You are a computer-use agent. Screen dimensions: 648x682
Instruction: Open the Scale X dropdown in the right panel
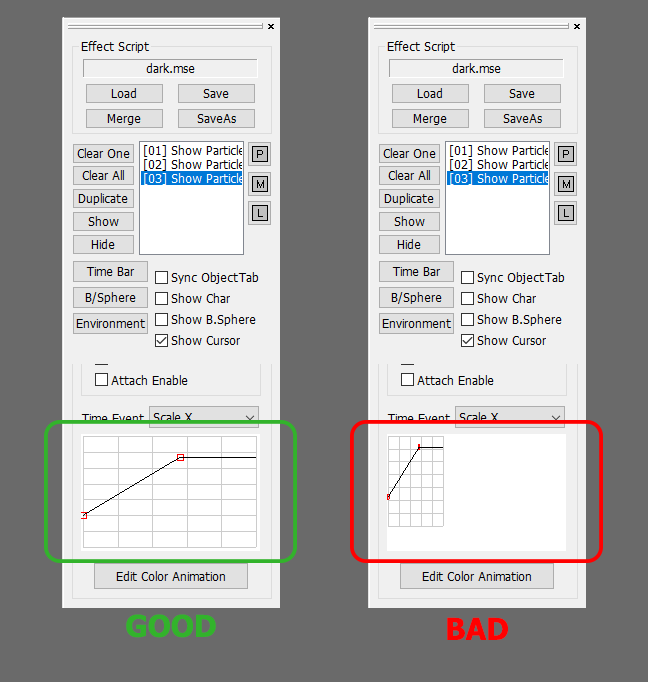(x=510, y=417)
